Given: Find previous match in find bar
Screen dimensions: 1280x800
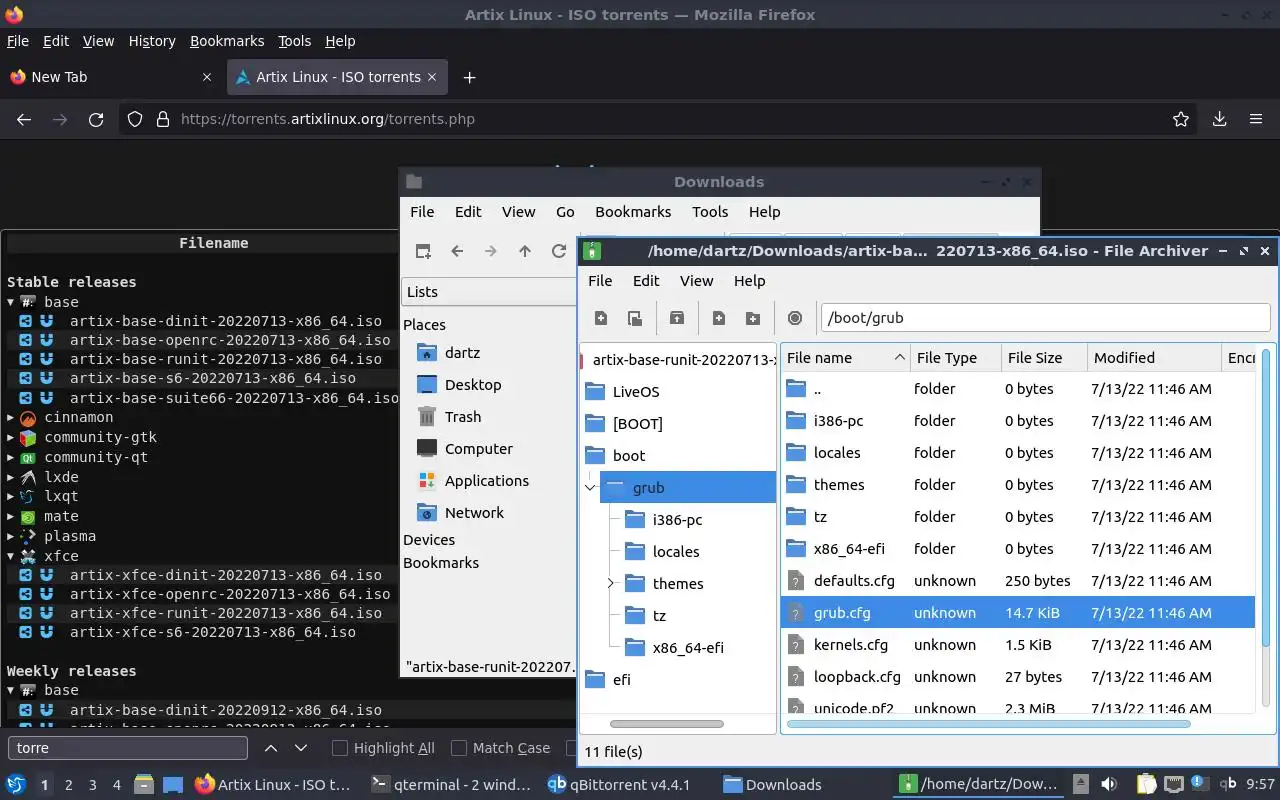Looking at the screenshot, I should pyautogui.click(x=271, y=748).
